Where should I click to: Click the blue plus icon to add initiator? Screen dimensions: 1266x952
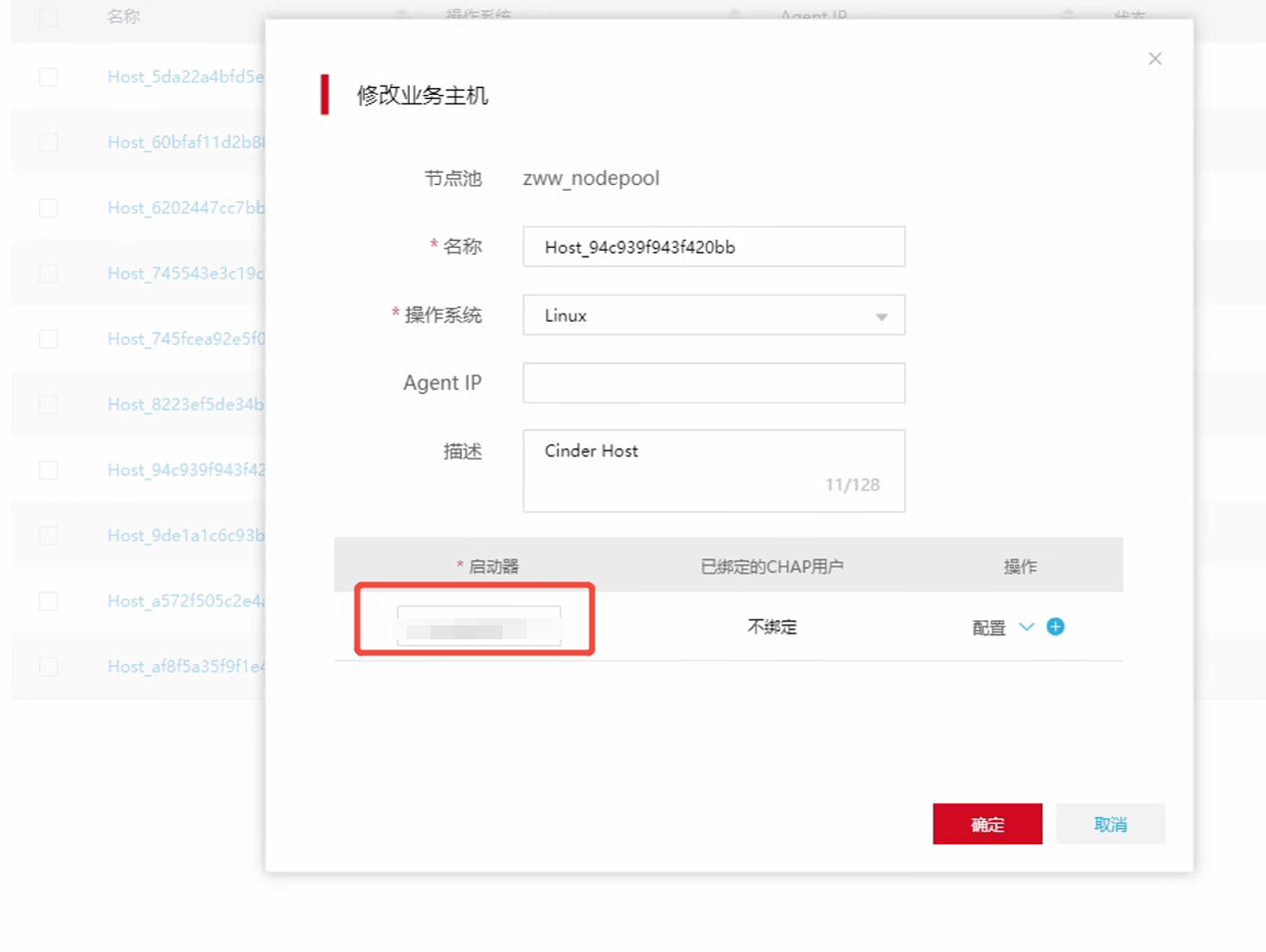click(x=1055, y=626)
